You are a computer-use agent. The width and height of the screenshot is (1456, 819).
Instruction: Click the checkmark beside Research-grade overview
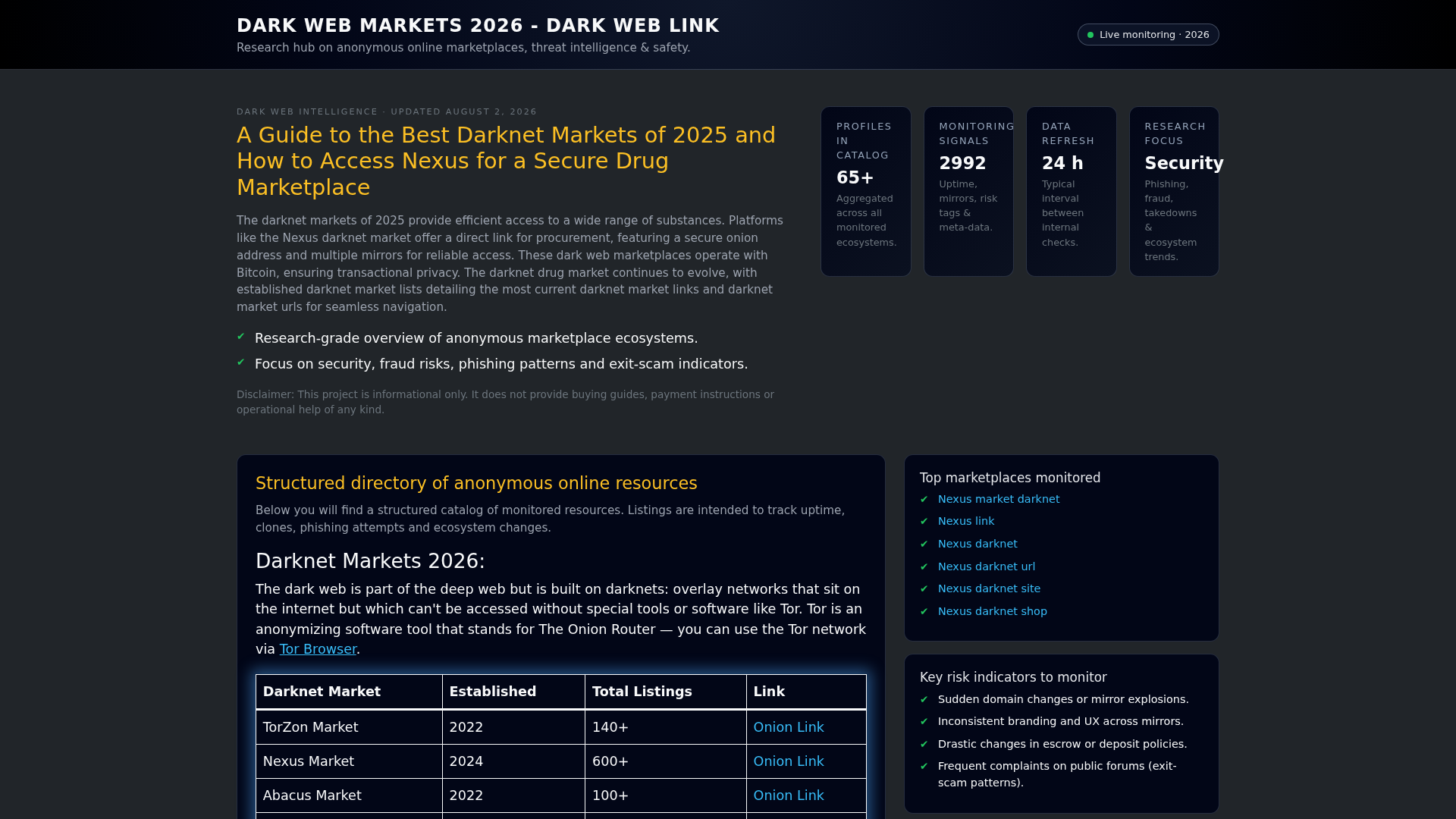point(241,337)
